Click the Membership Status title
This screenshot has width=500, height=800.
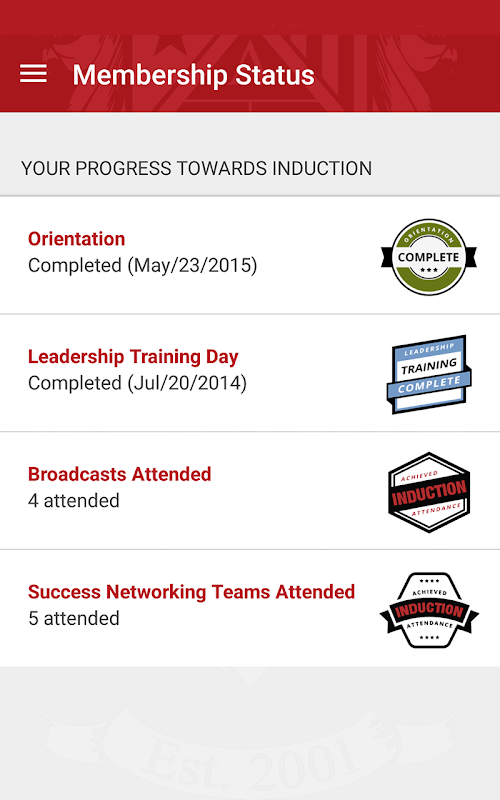[193, 75]
